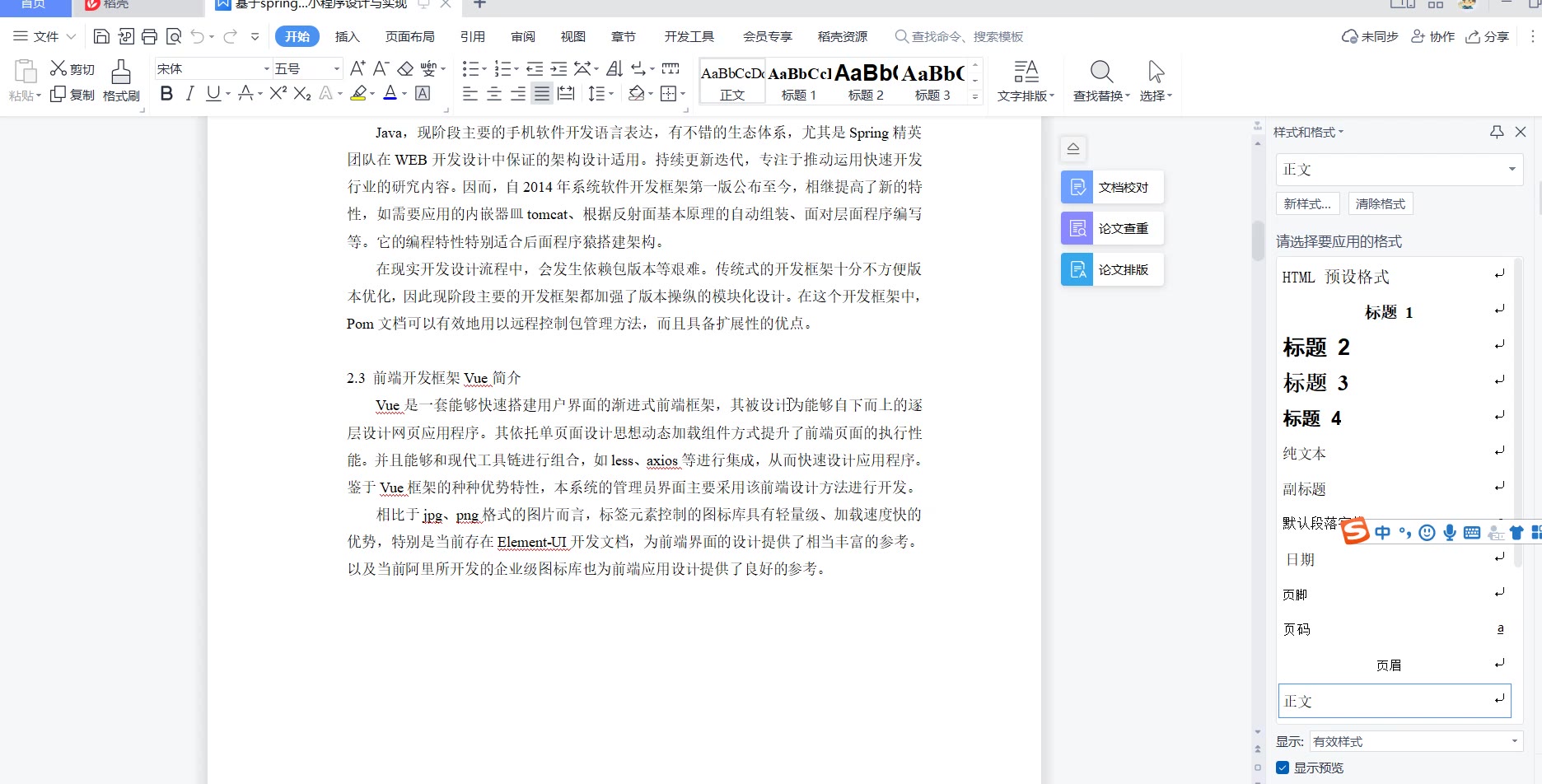Viewport: 1542px width, 784px height.
Task: Switch to the 插入 tab
Action: tap(348, 36)
